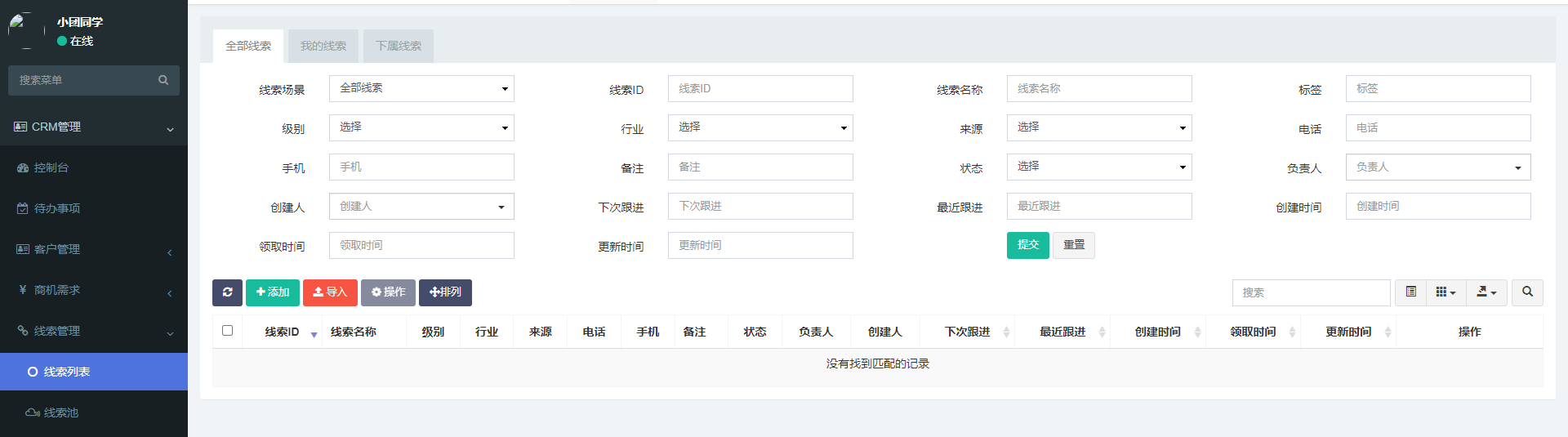The height and width of the screenshot is (437, 1568).
Task: Select all rows checkbox in table header
Action: pyautogui.click(x=227, y=331)
